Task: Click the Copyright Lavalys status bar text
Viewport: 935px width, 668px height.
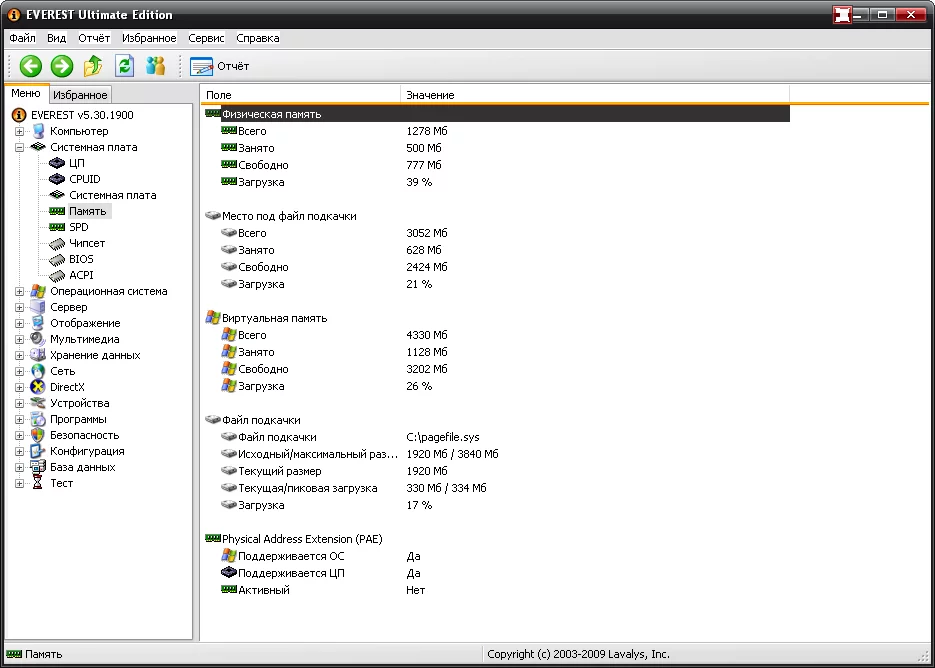Action: tap(578, 654)
